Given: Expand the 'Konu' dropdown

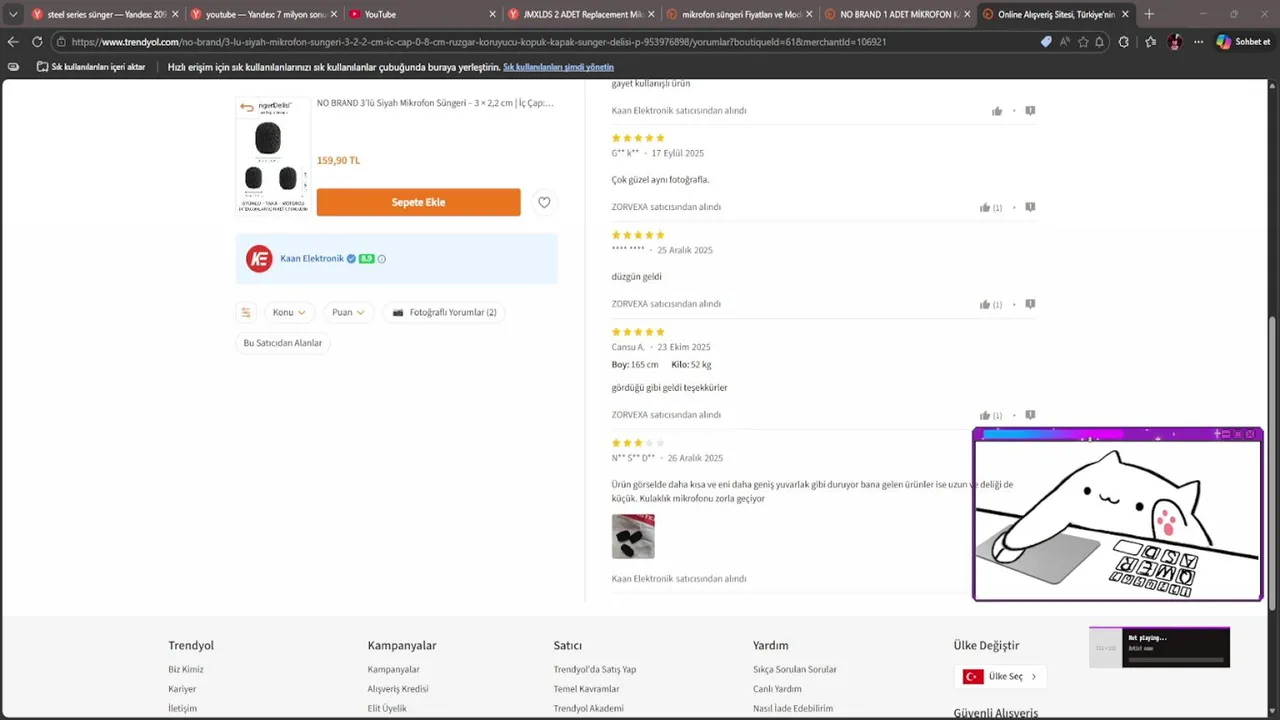Looking at the screenshot, I should point(289,312).
